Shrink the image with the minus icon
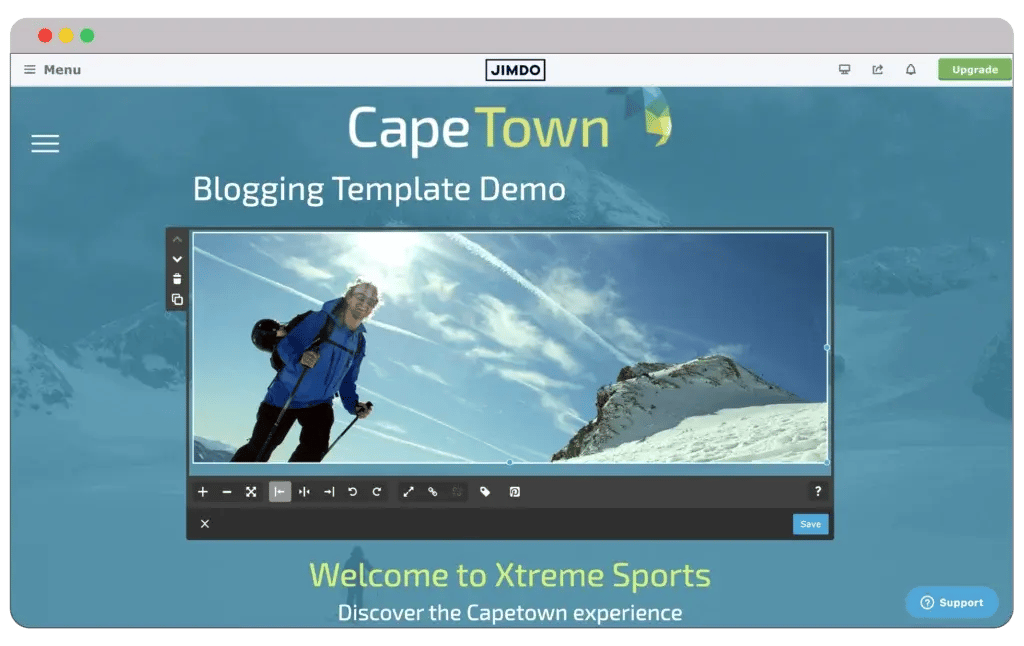 point(227,492)
